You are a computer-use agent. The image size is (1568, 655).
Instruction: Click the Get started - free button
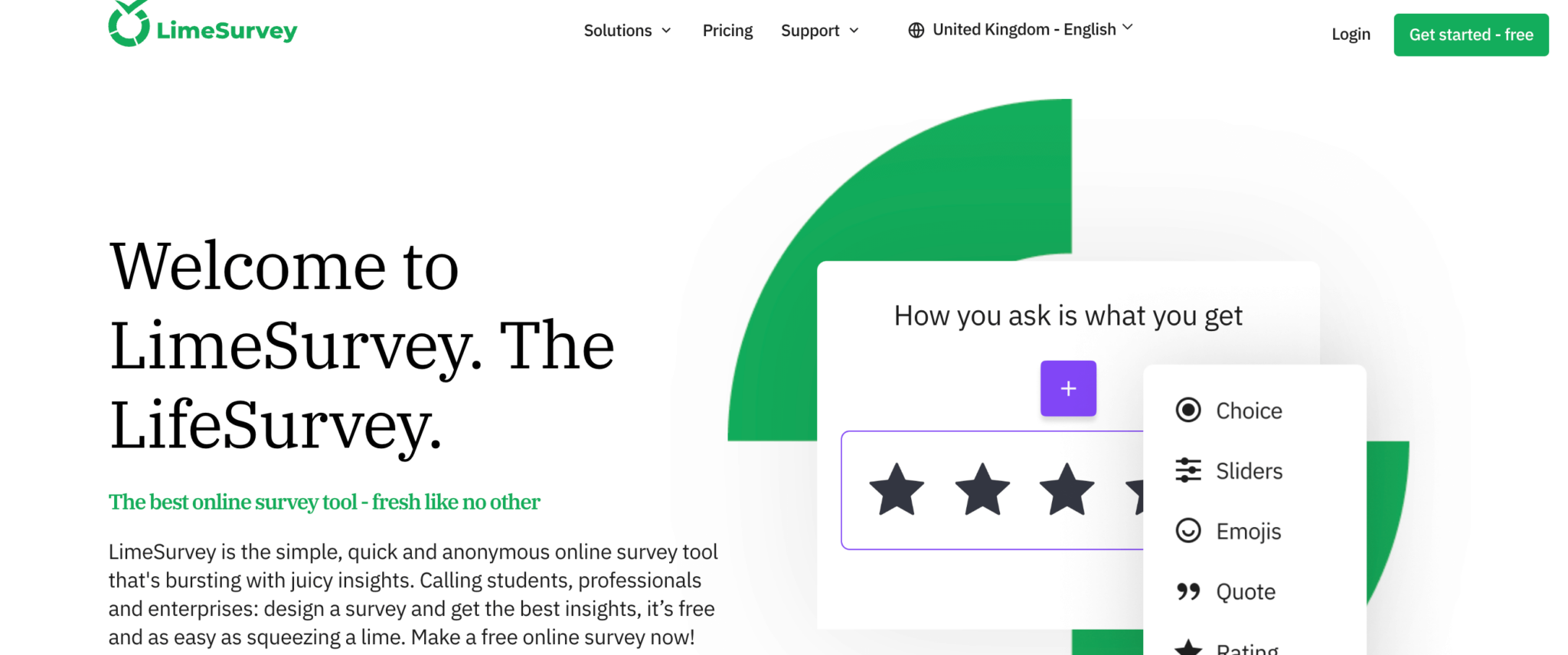[x=1470, y=34]
